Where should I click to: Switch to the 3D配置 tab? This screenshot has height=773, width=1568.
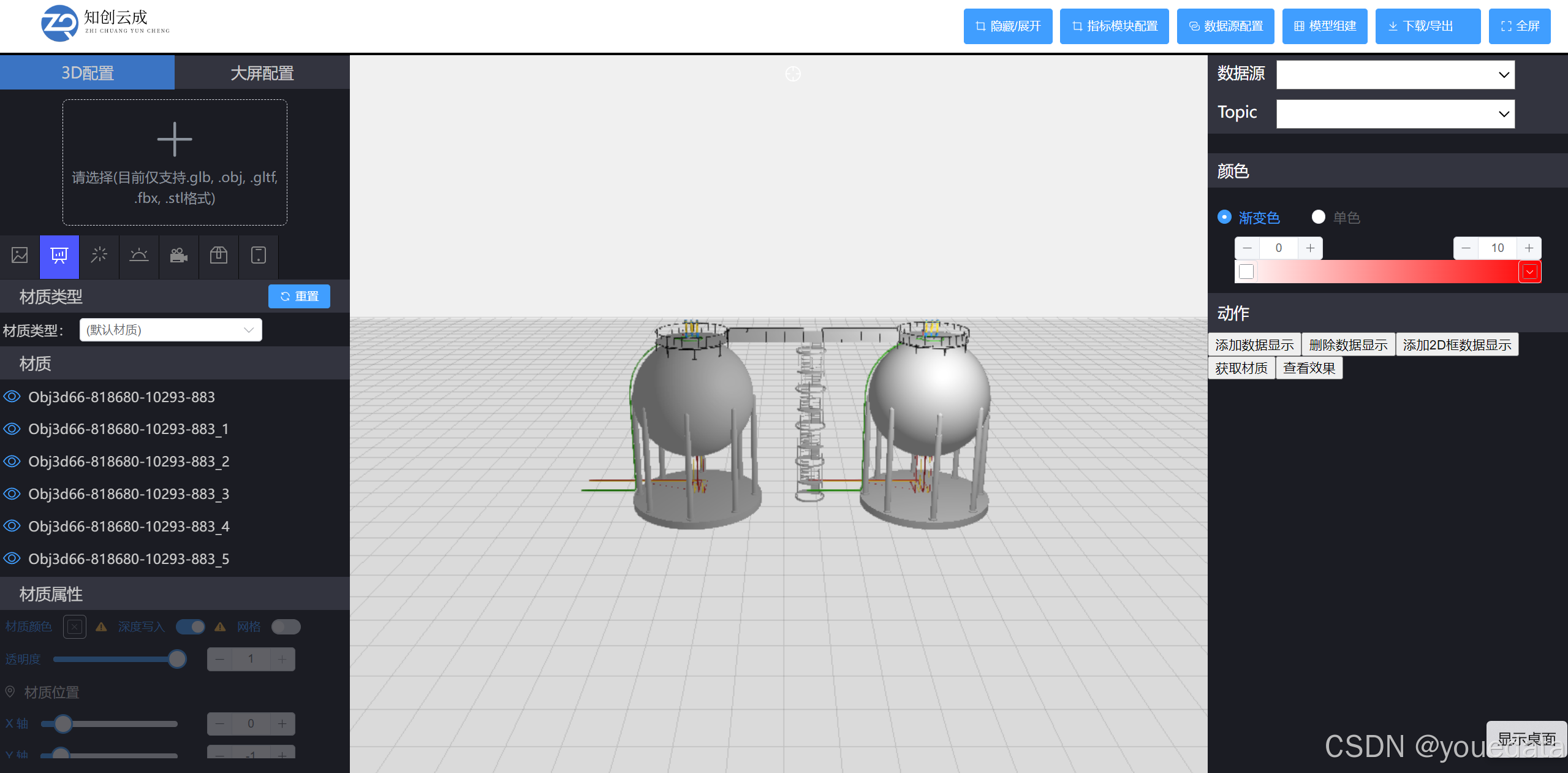87,72
